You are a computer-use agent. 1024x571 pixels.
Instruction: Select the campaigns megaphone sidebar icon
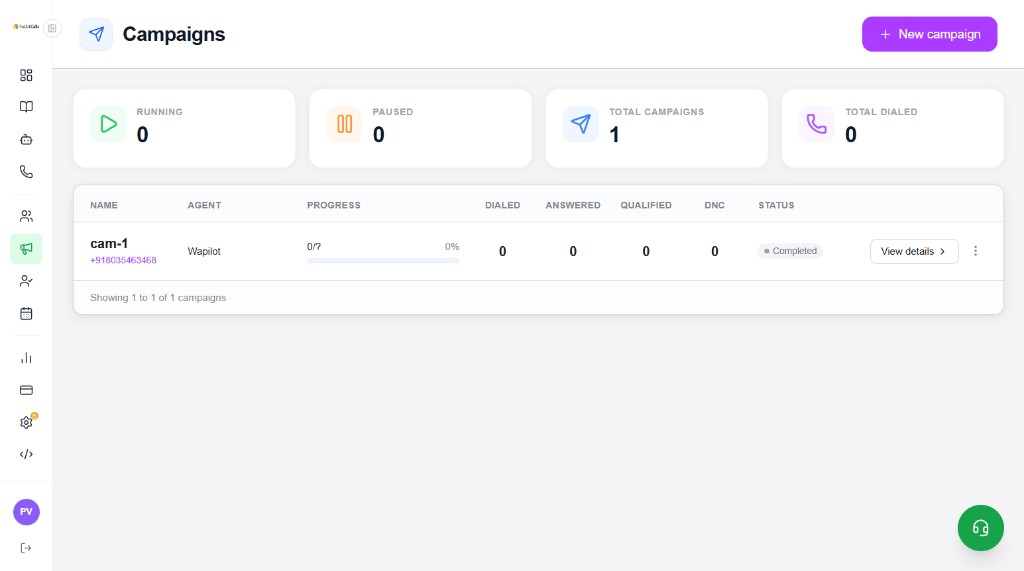point(26,249)
